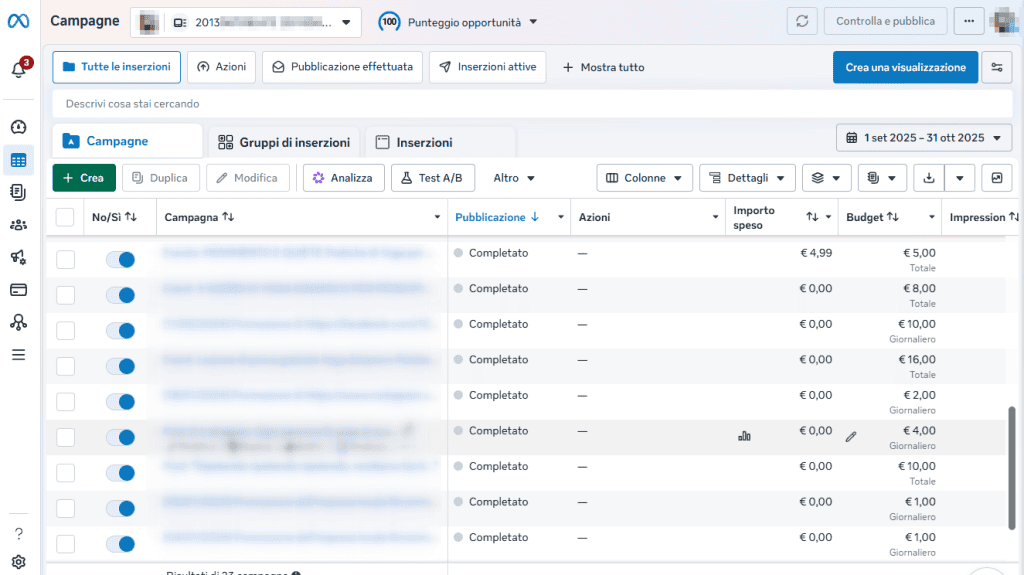Screen dimensions: 1024x575
Task: Expand the Dettagli dropdown
Action: 747,178
